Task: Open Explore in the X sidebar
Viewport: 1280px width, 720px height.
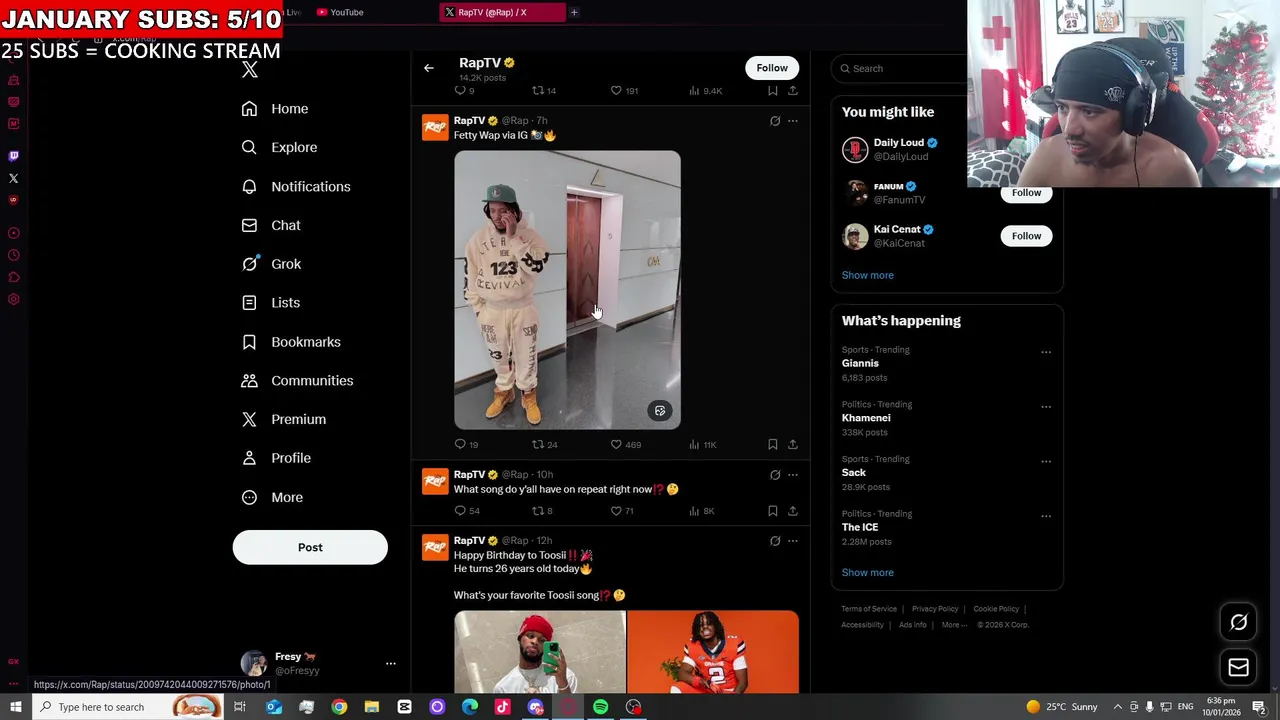Action: (x=279, y=147)
